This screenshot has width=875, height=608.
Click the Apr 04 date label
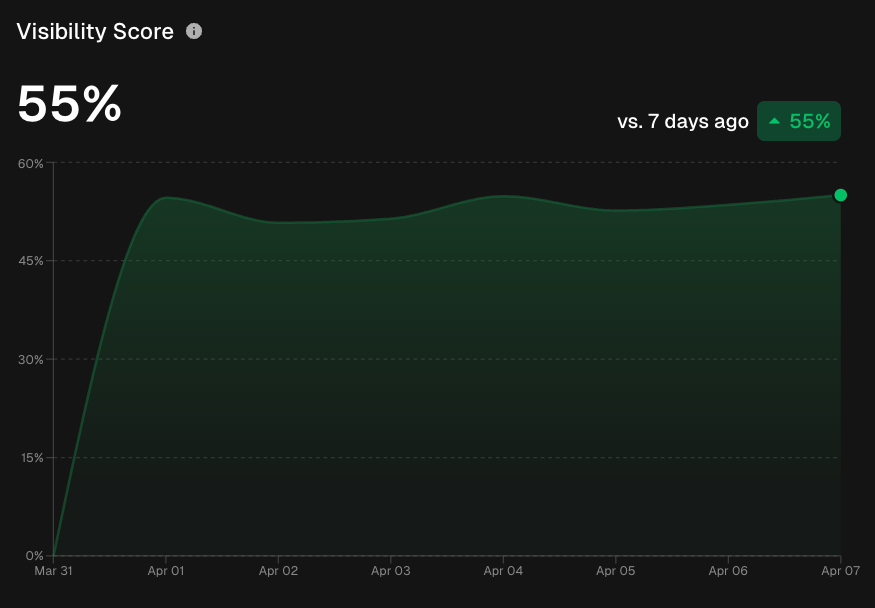[503, 571]
